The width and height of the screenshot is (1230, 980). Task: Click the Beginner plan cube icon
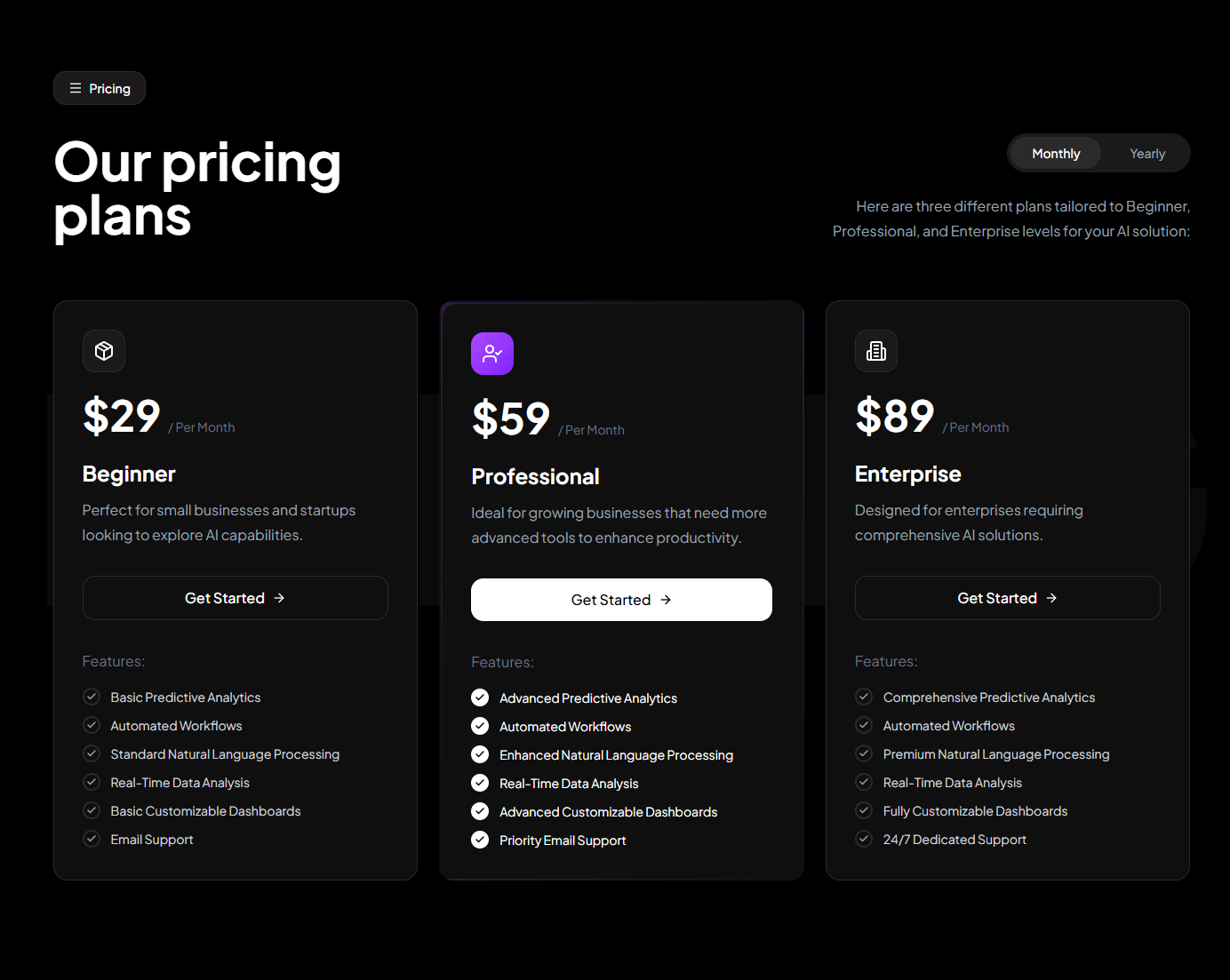[104, 351]
